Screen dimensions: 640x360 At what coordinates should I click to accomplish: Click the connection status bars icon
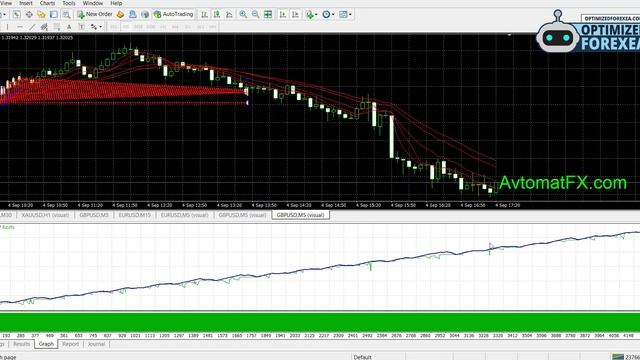point(618,357)
